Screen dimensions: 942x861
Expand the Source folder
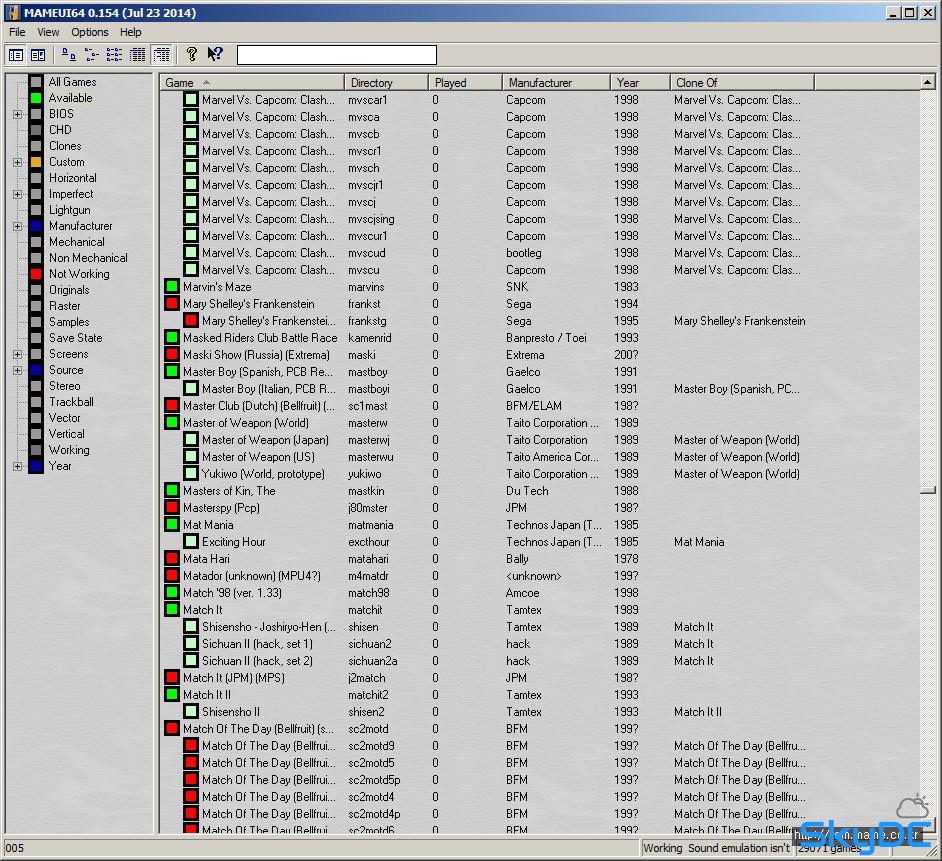[x=17, y=370]
